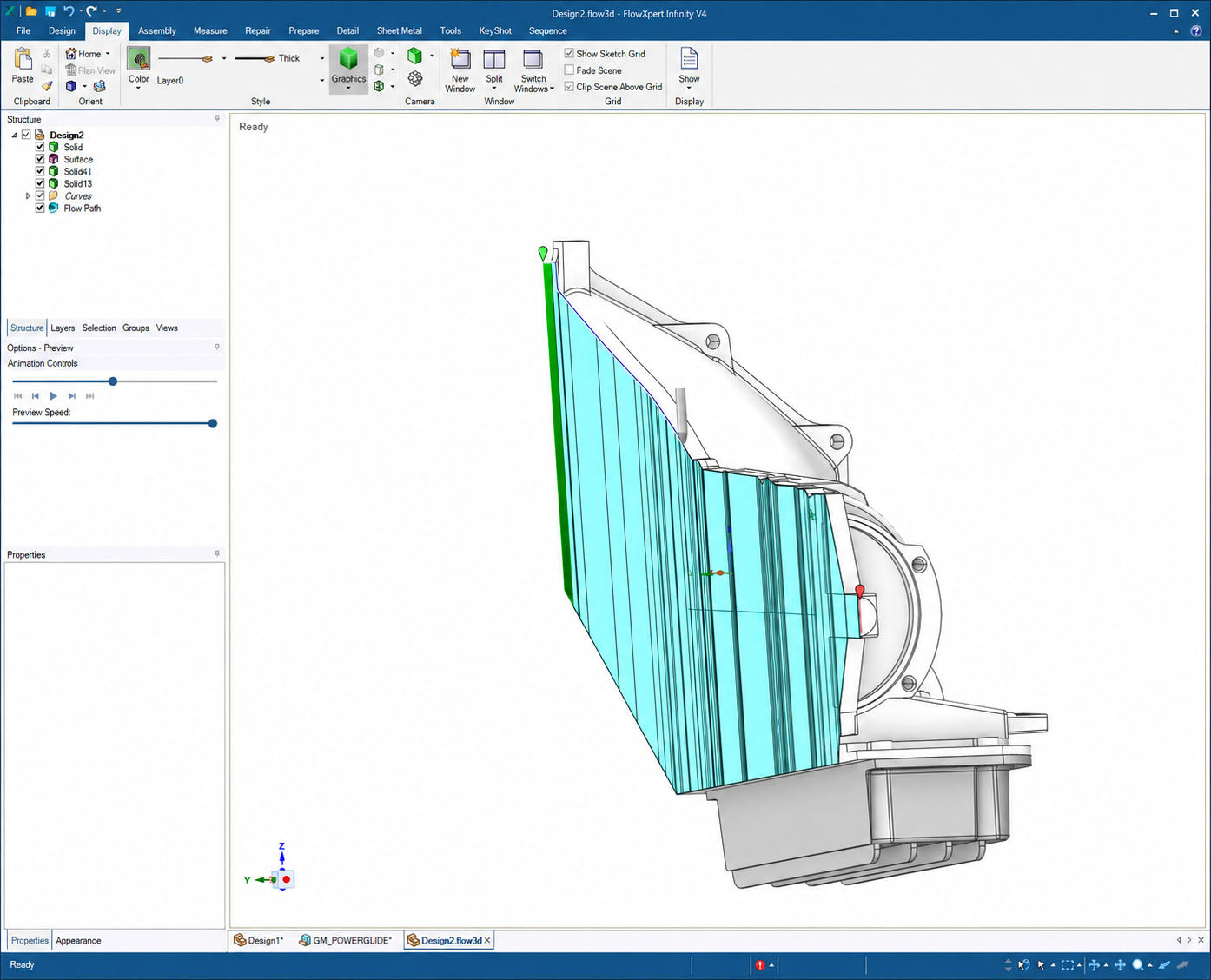Switch to the Assembly ribbon tab
1211x980 pixels.
[x=157, y=30]
